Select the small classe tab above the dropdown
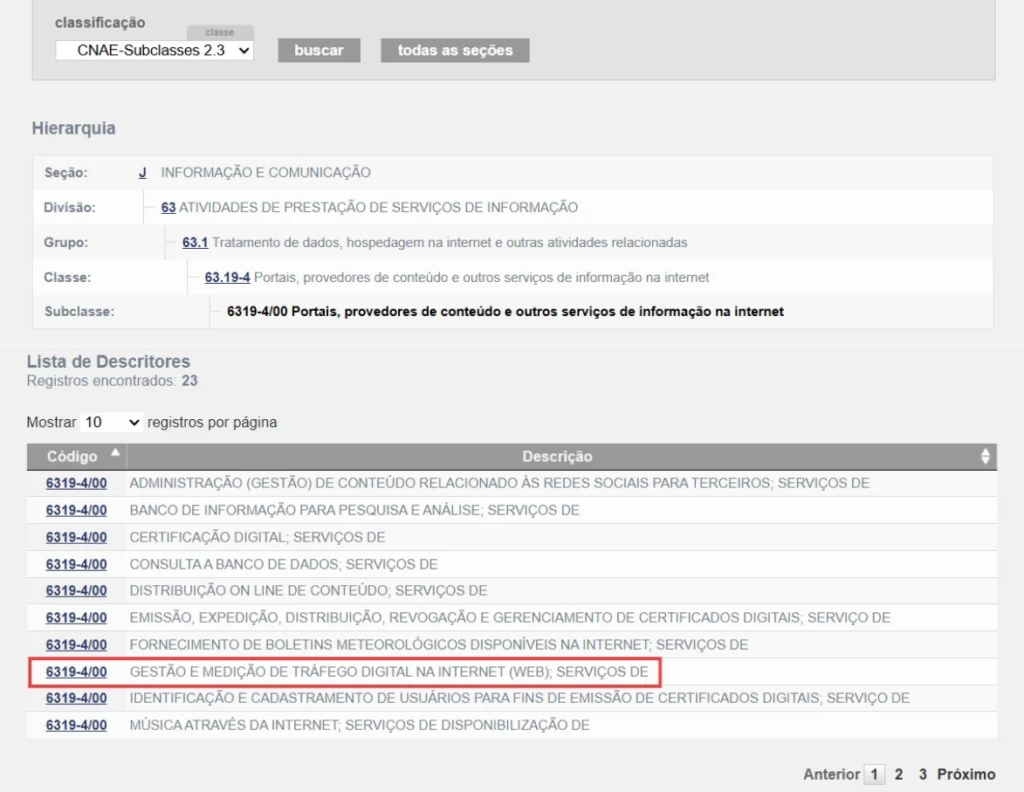 point(220,33)
